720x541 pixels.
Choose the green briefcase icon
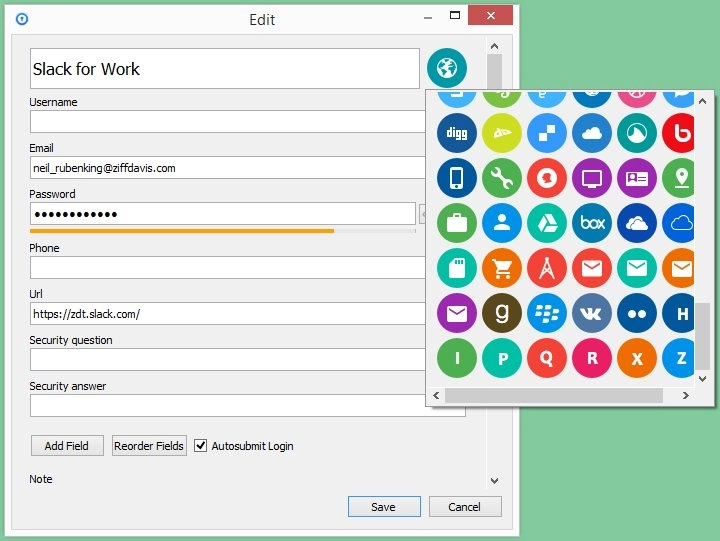click(456, 223)
